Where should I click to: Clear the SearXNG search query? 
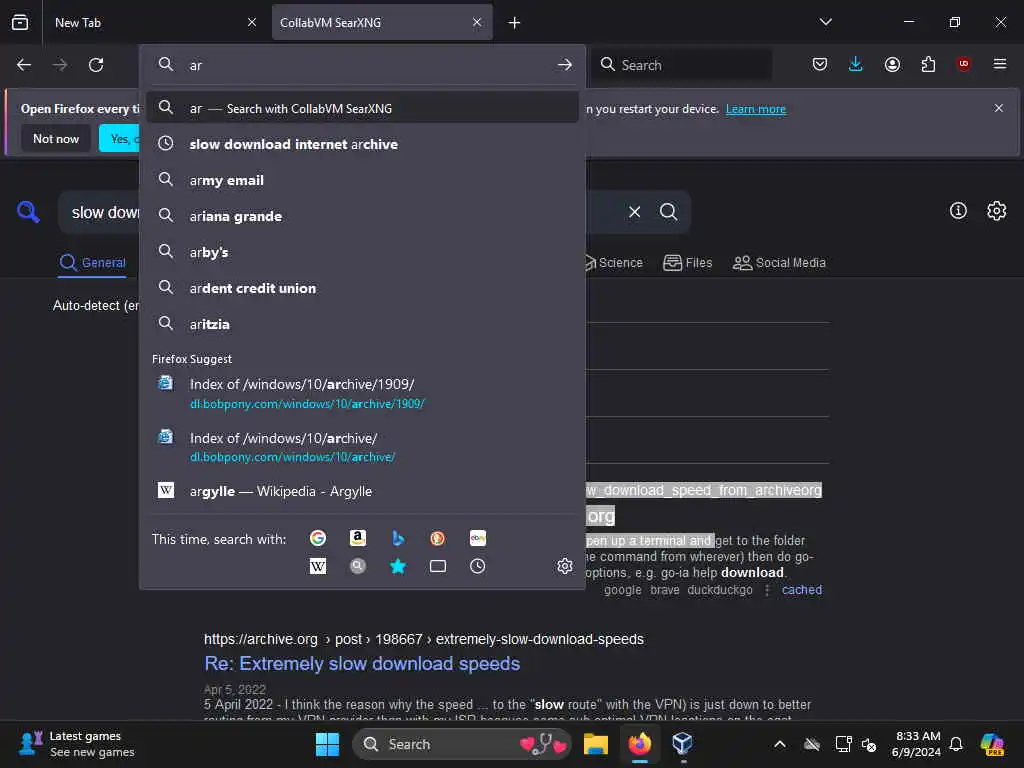tap(634, 212)
